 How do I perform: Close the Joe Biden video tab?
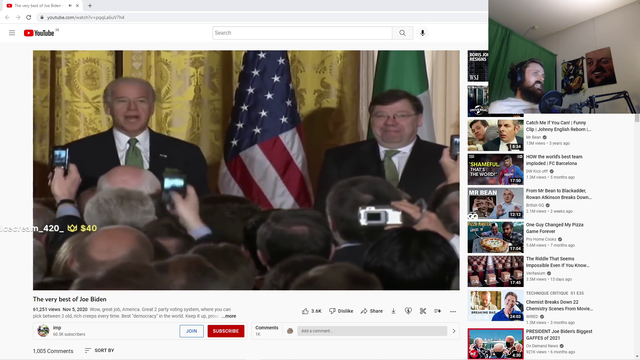pyautogui.click(x=77, y=6)
